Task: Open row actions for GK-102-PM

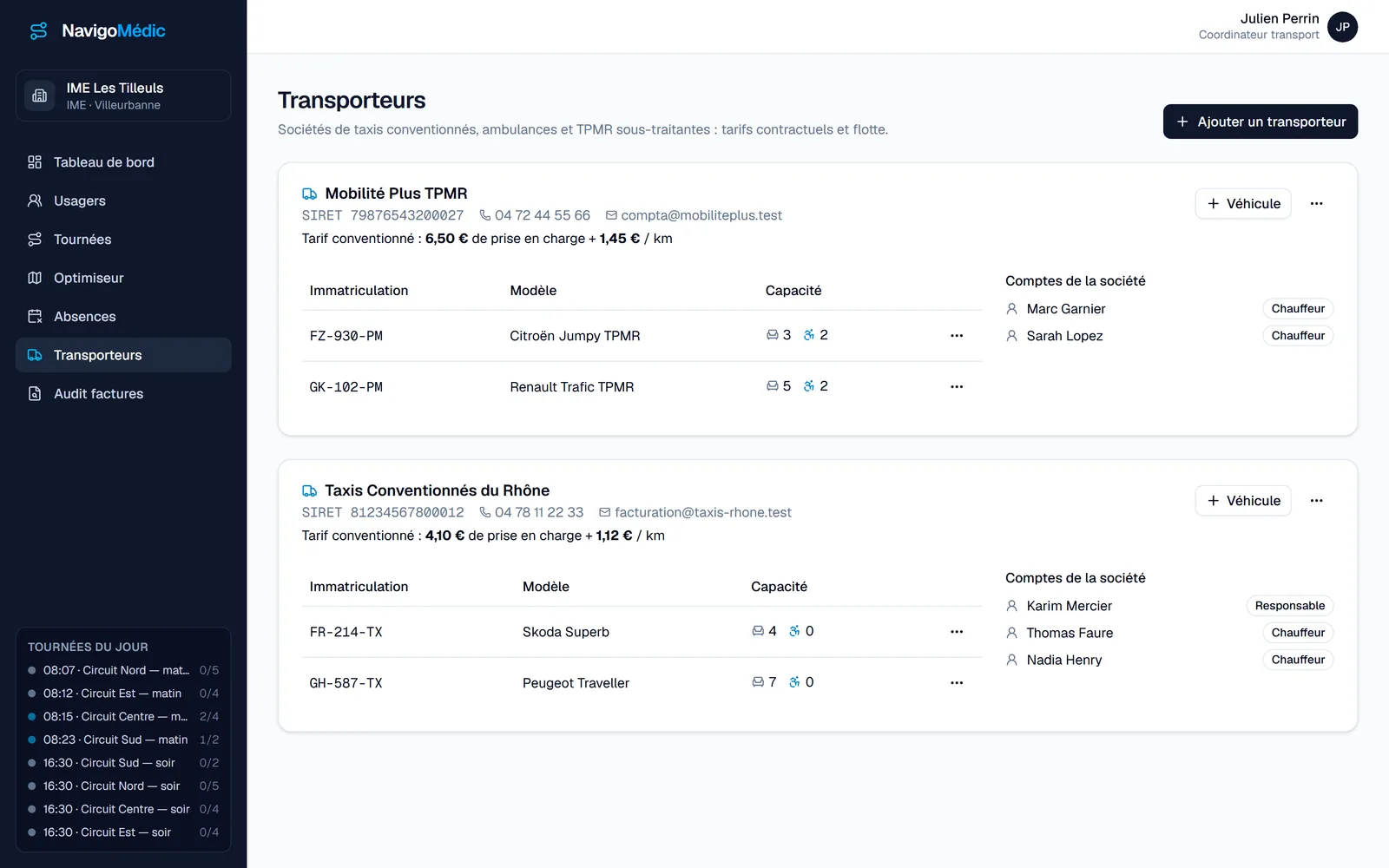Action: (957, 387)
